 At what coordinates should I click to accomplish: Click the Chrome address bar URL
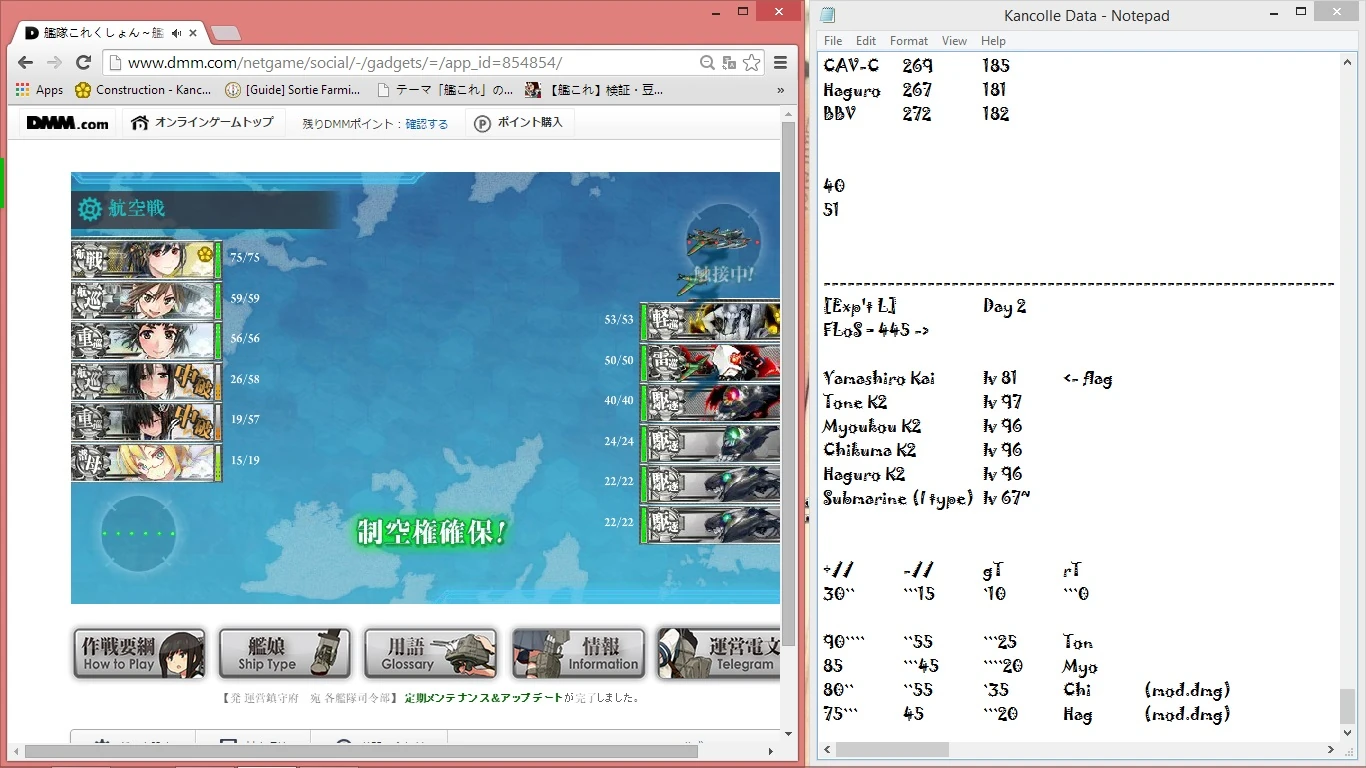[345, 63]
